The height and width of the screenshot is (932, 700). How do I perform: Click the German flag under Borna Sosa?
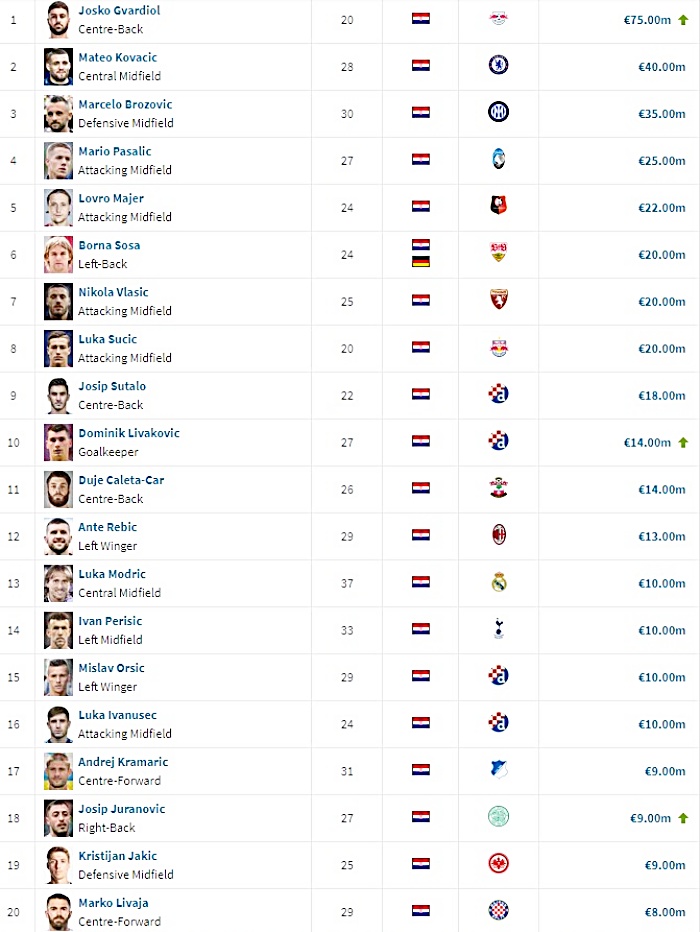pyautogui.click(x=421, y=262)
